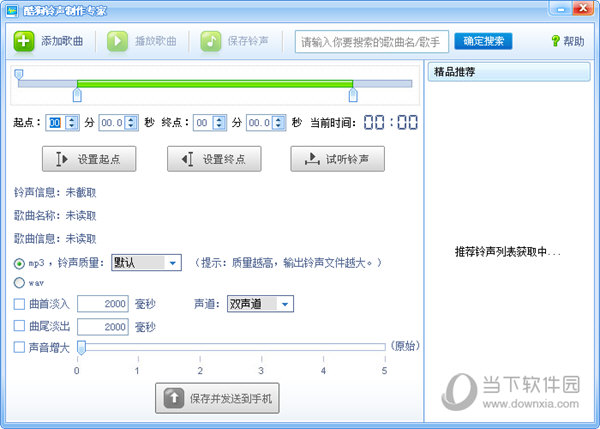Click the save ringtone music note icon
The image size is (600, 429).
(210, 41)
